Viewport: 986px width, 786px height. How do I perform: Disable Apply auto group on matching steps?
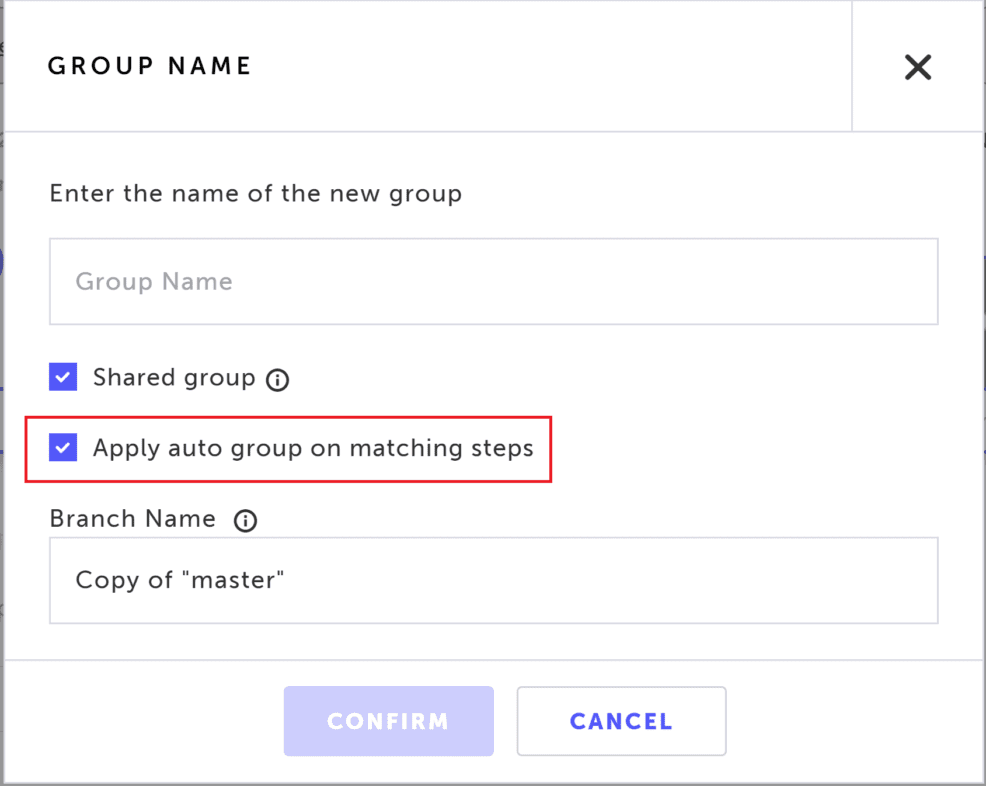62,448
